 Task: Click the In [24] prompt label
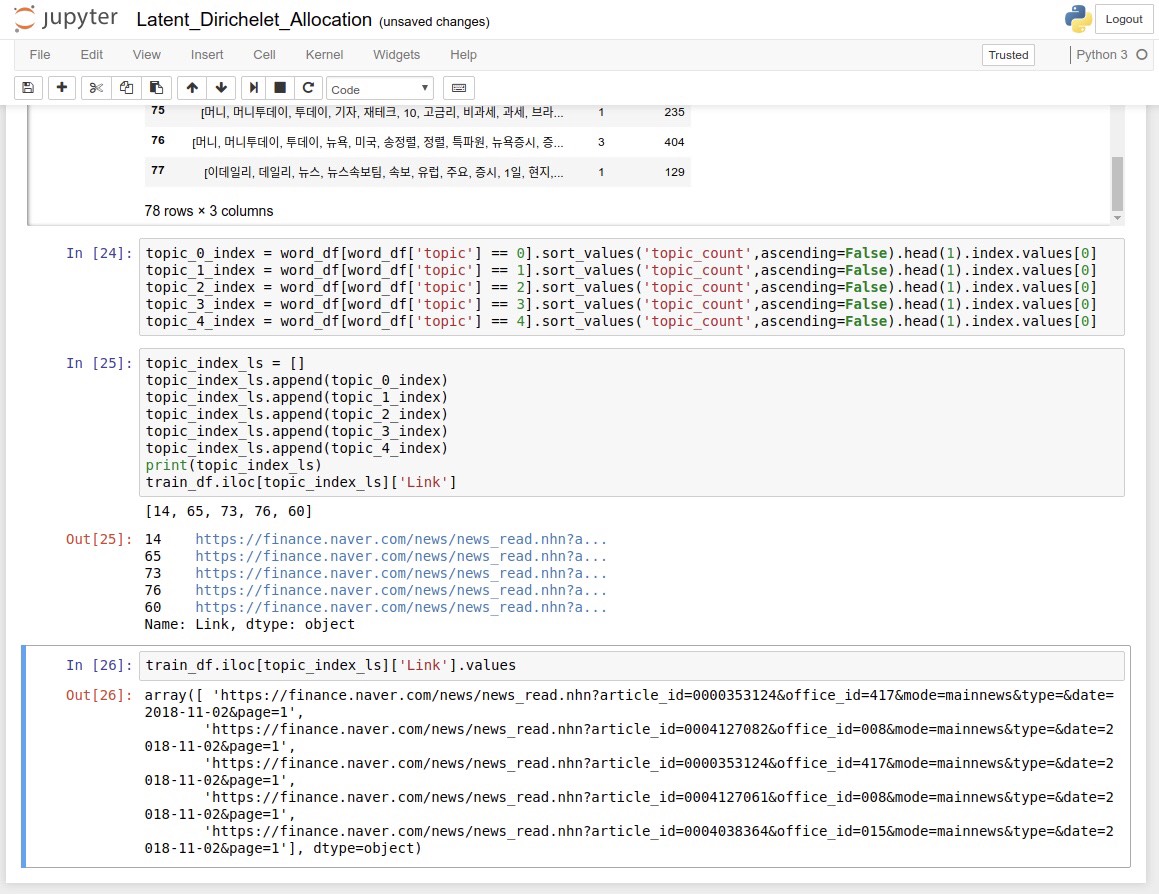[x=99, y=253]
